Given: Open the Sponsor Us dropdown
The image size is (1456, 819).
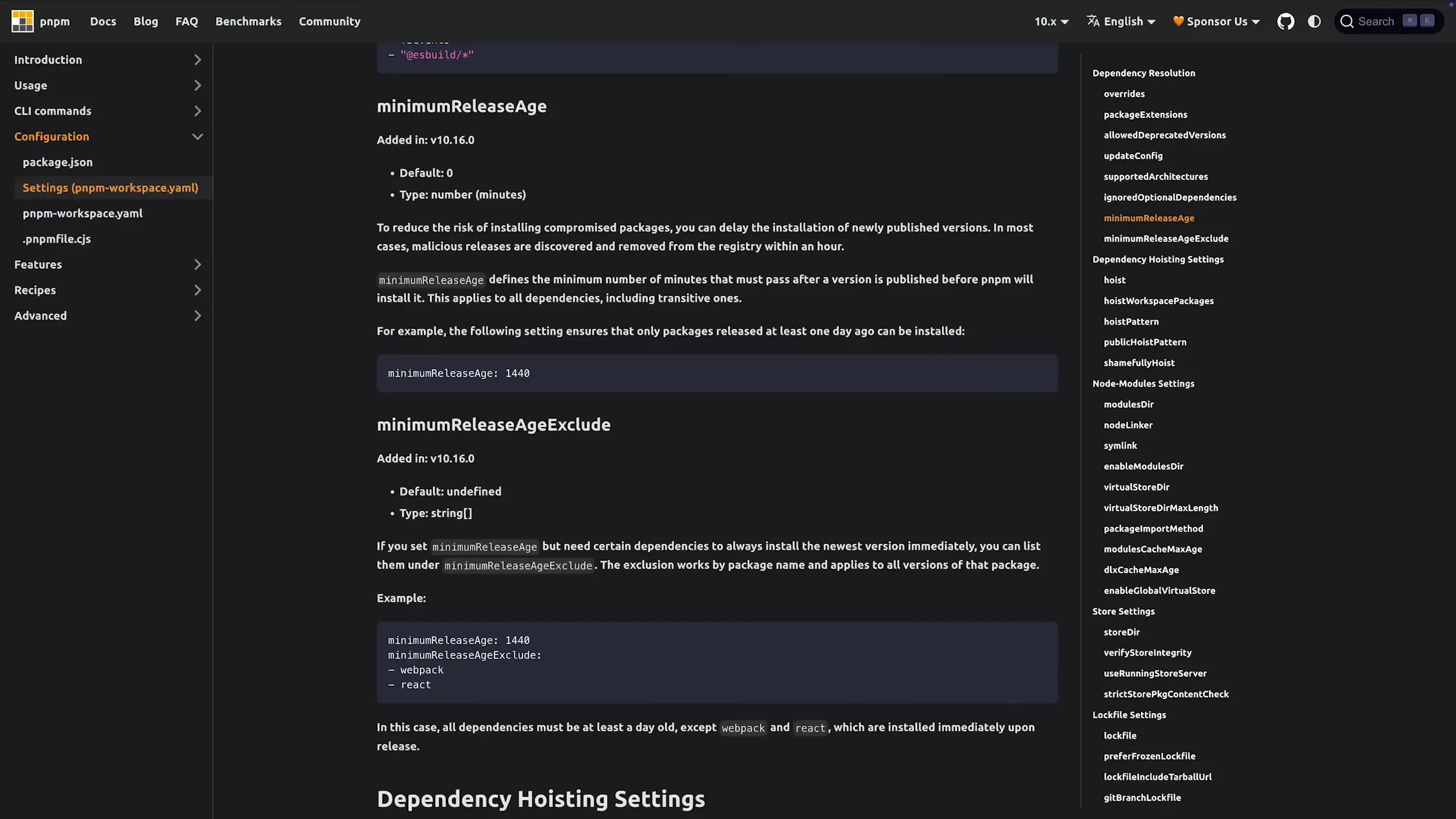Looking at the screenshot, I should click(x=1223, y=22).
